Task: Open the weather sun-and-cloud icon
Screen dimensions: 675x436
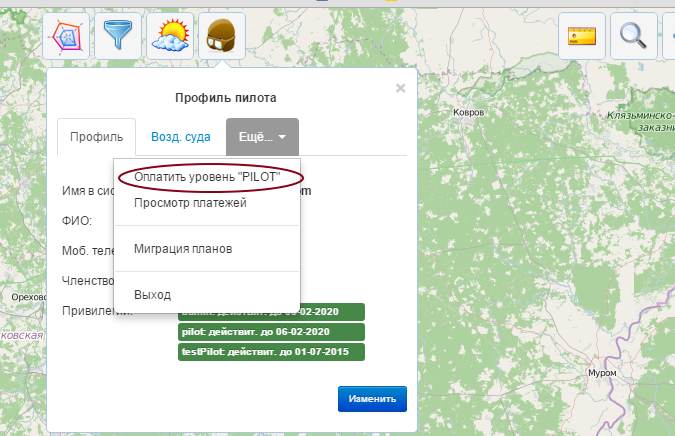Action: tap(170, 37)
